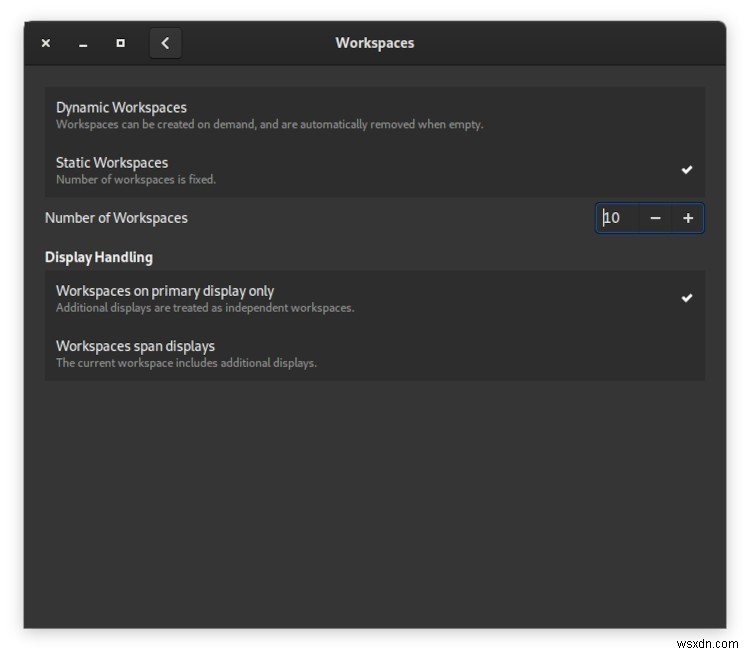
Task: Click the Workspaces title in header
Action: click(x=375, y=43)
